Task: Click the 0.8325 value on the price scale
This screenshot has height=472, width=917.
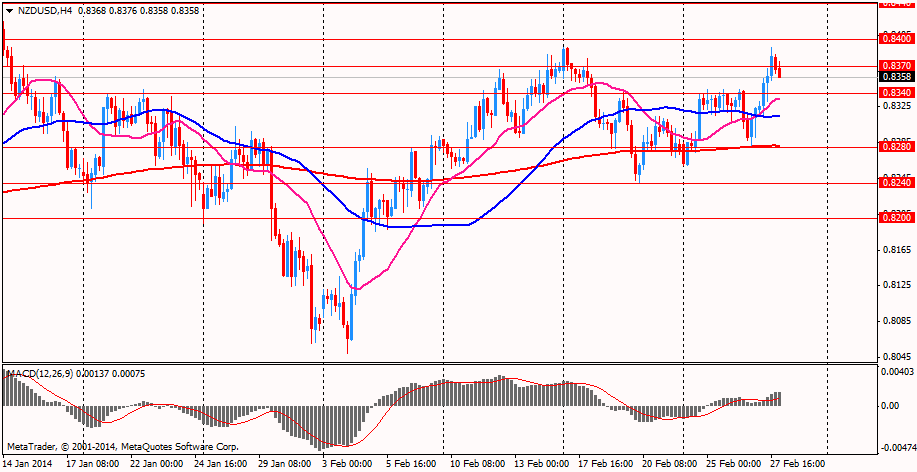Action: click(x=897, y=105)
